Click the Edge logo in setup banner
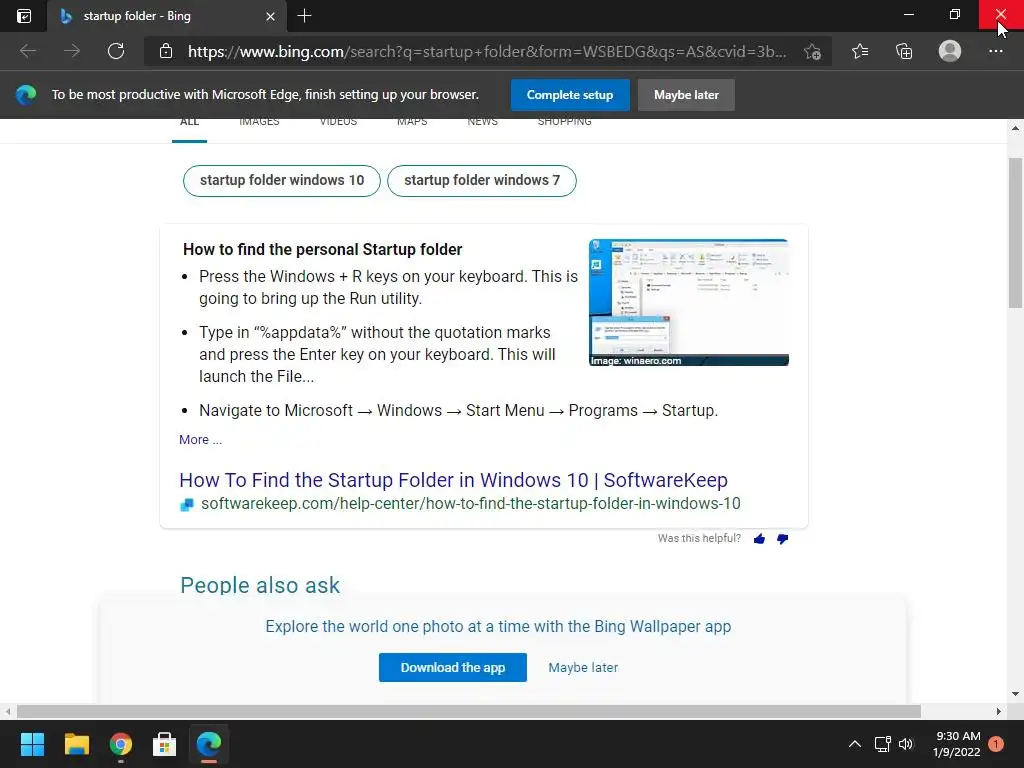Screen dimensions: 1024x768 pyautogui.click(x=26, y=95)
